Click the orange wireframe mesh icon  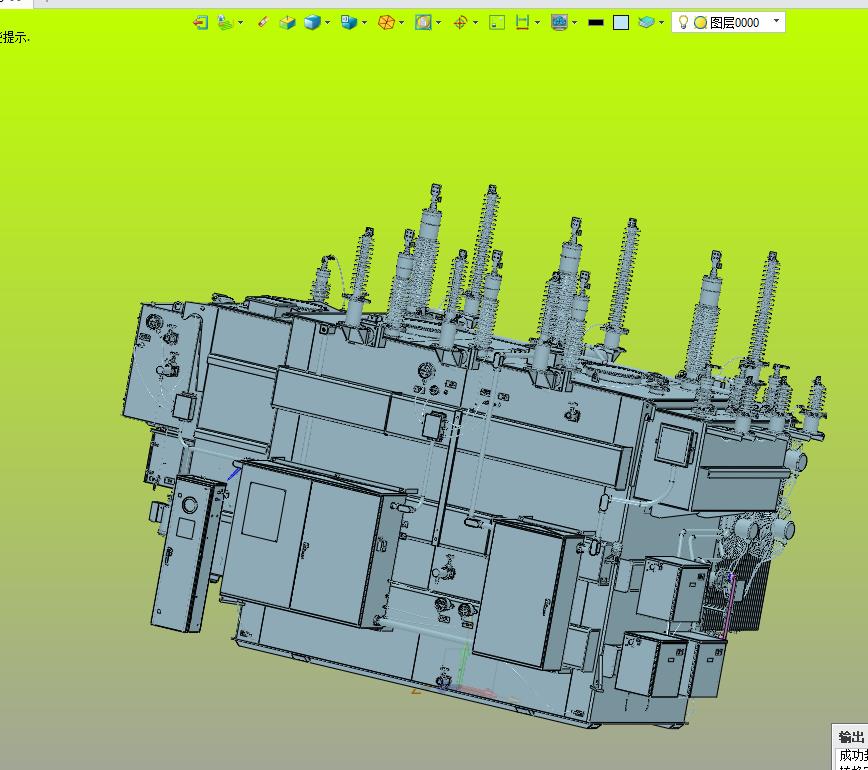click(386, 23)
